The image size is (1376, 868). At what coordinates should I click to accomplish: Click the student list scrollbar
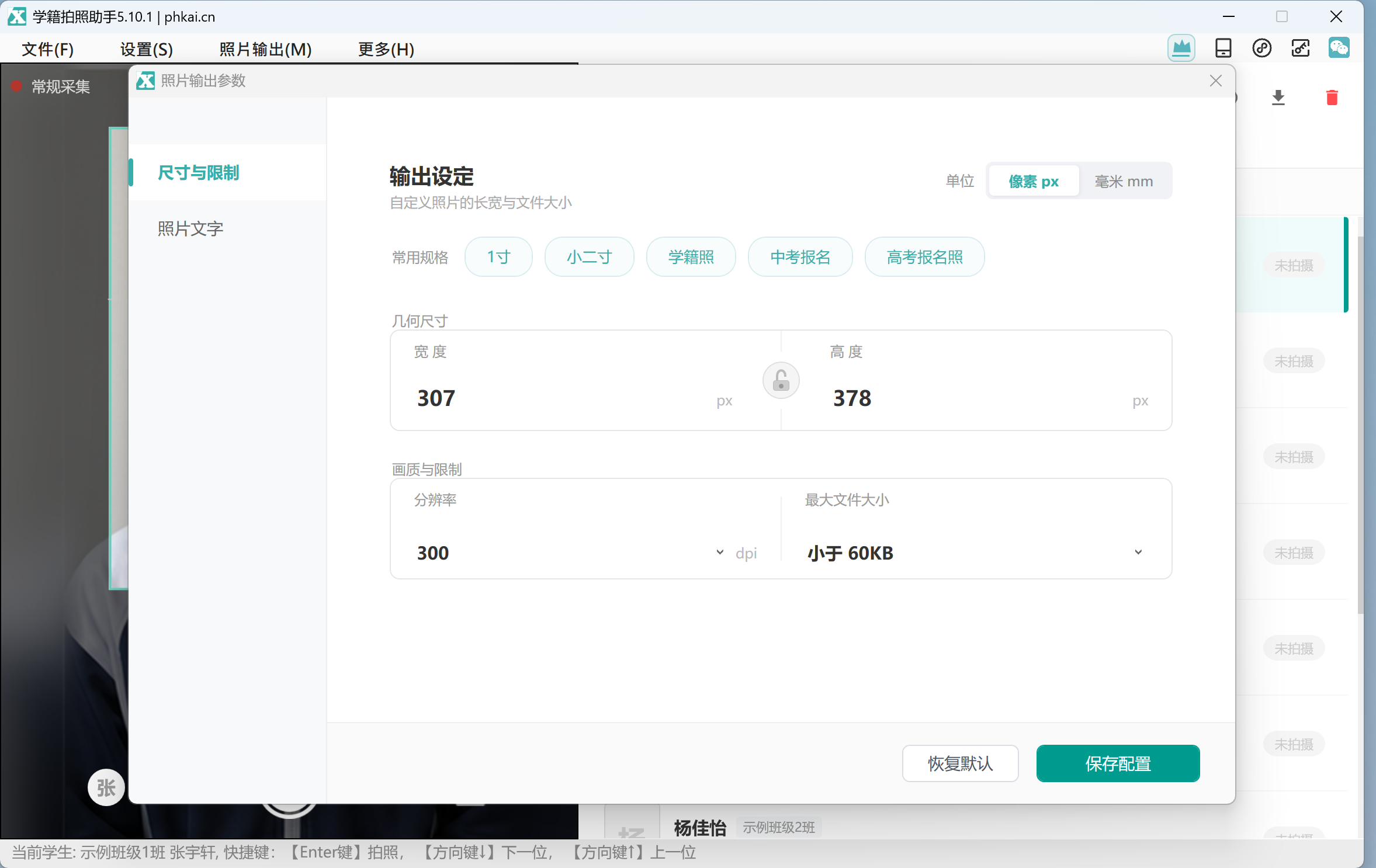(1361, 425)
